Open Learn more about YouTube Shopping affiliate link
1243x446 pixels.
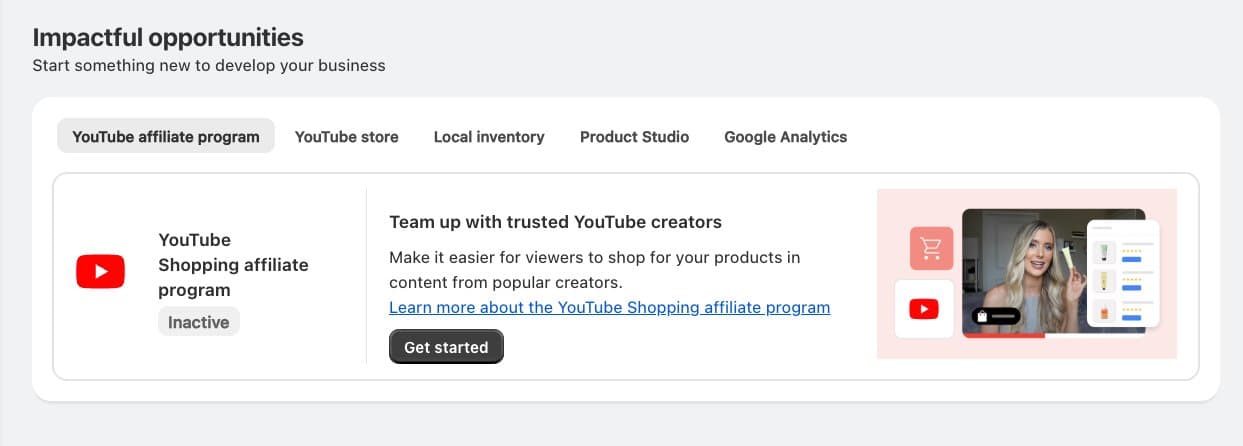609,307
